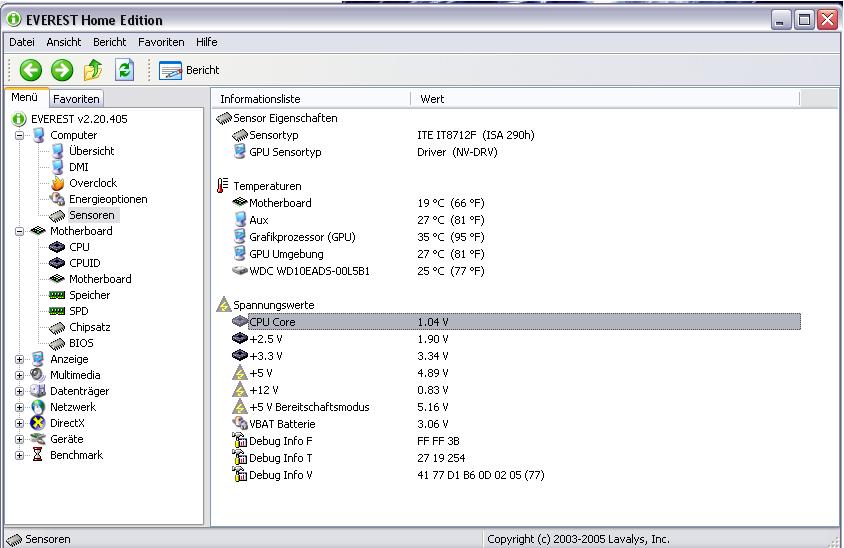Select Sensoren in the tree
The width and height of the screenshot is (844, 548).
pos(92,215)
